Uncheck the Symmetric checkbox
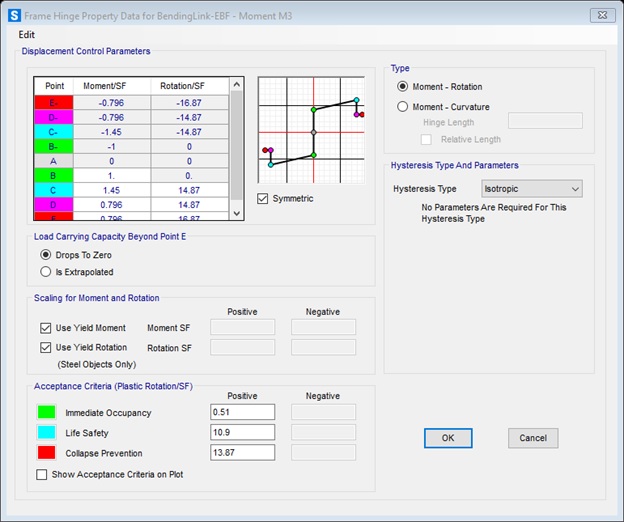 click(x=263, y=198)
